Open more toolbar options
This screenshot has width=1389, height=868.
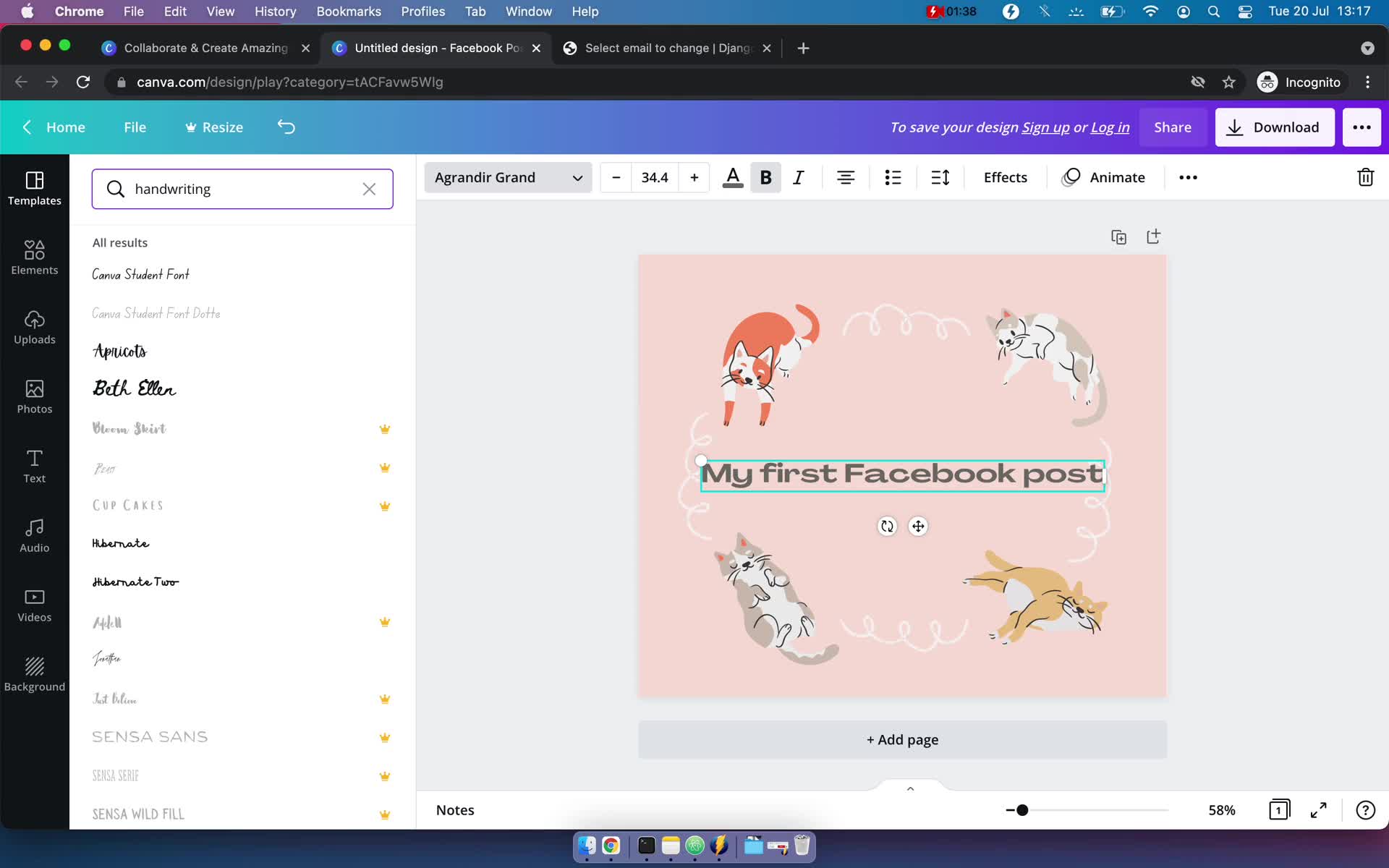[1188, 177]
